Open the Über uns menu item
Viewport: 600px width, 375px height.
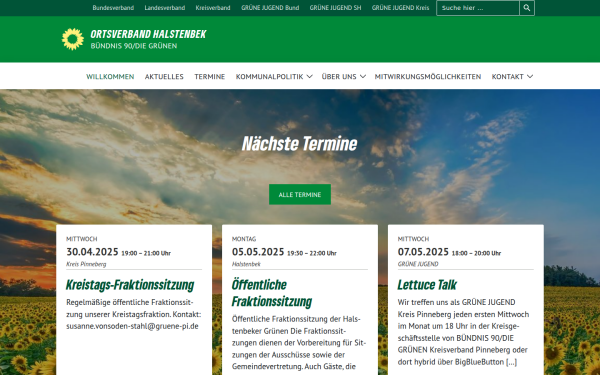[339, 77]
